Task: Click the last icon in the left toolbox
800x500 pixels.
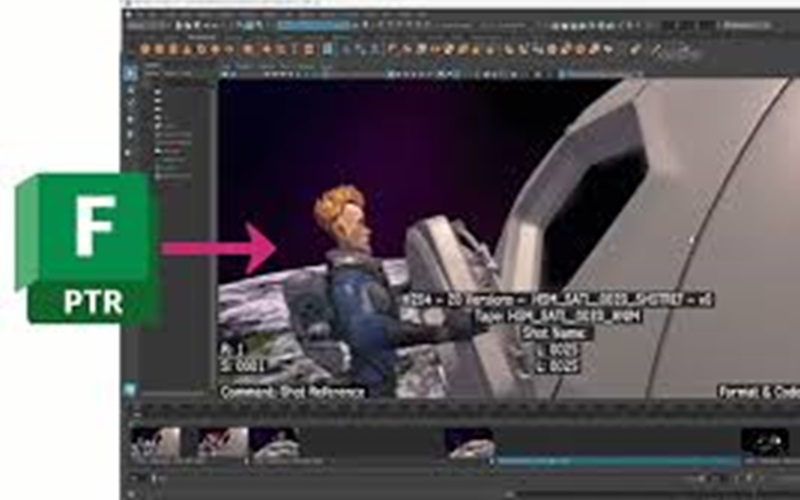Action: (x=130, y=150)
